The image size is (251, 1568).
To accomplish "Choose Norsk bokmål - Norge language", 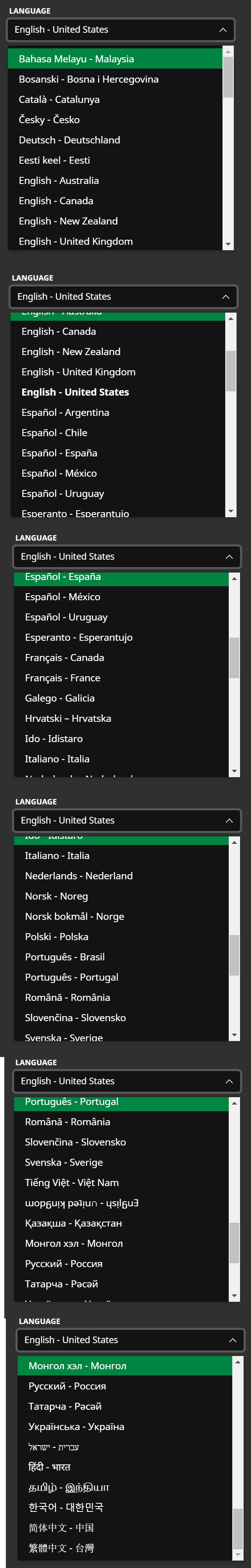I will click(x=121, y=917).
